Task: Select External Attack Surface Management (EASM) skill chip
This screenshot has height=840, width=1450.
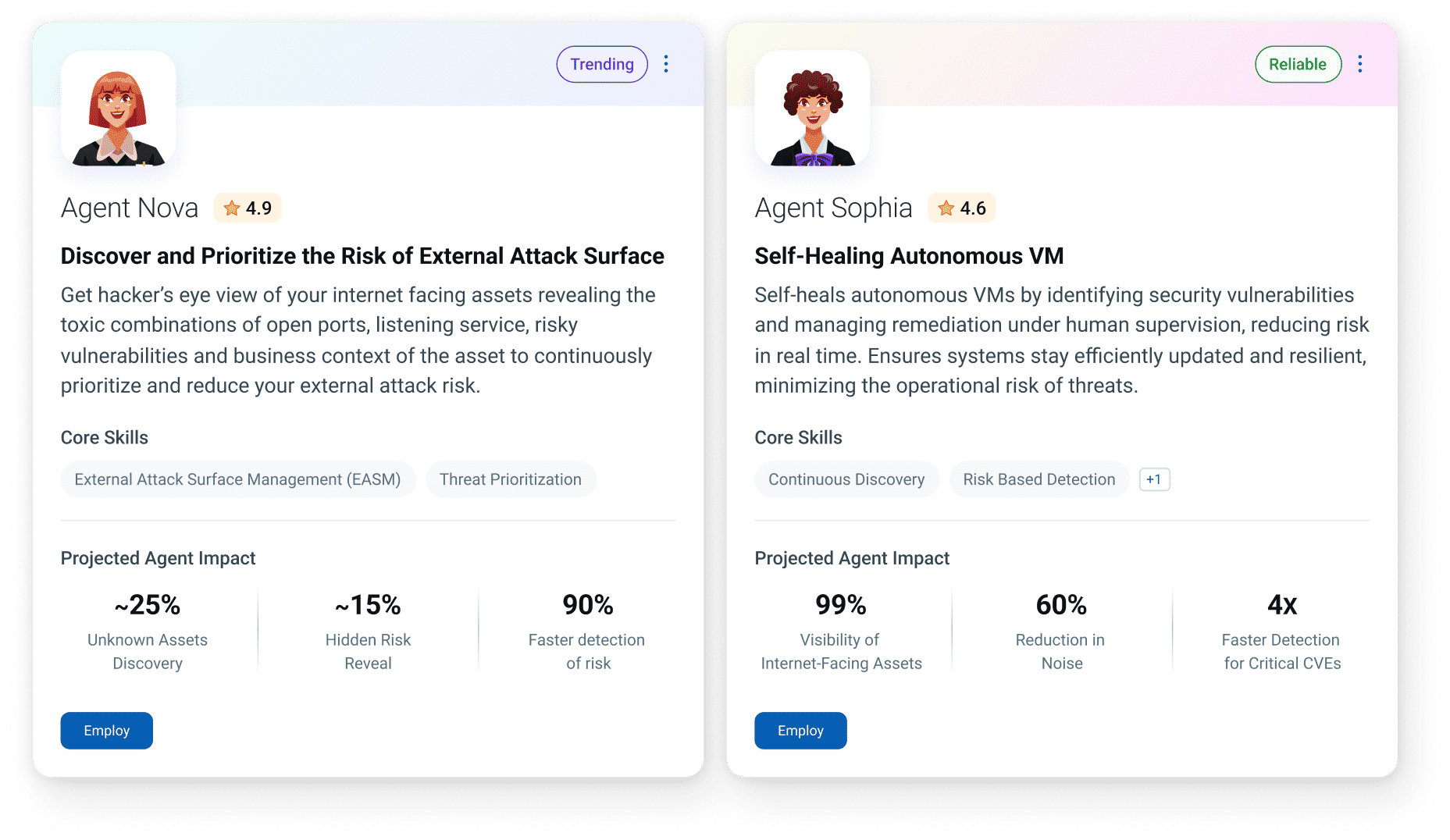Action: [238, 479]
